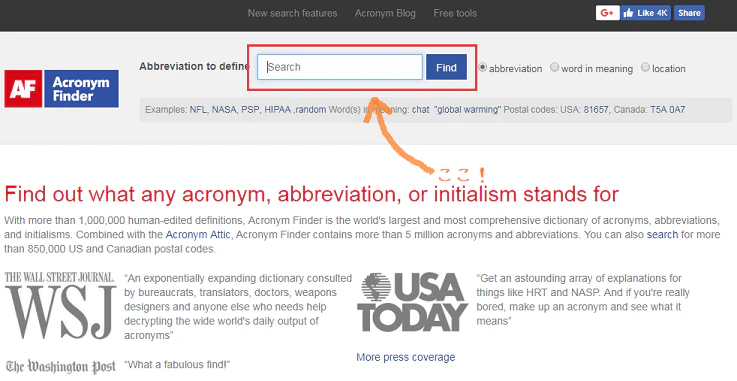
Task: Click the random example link
Action: [x=311, y=110]
